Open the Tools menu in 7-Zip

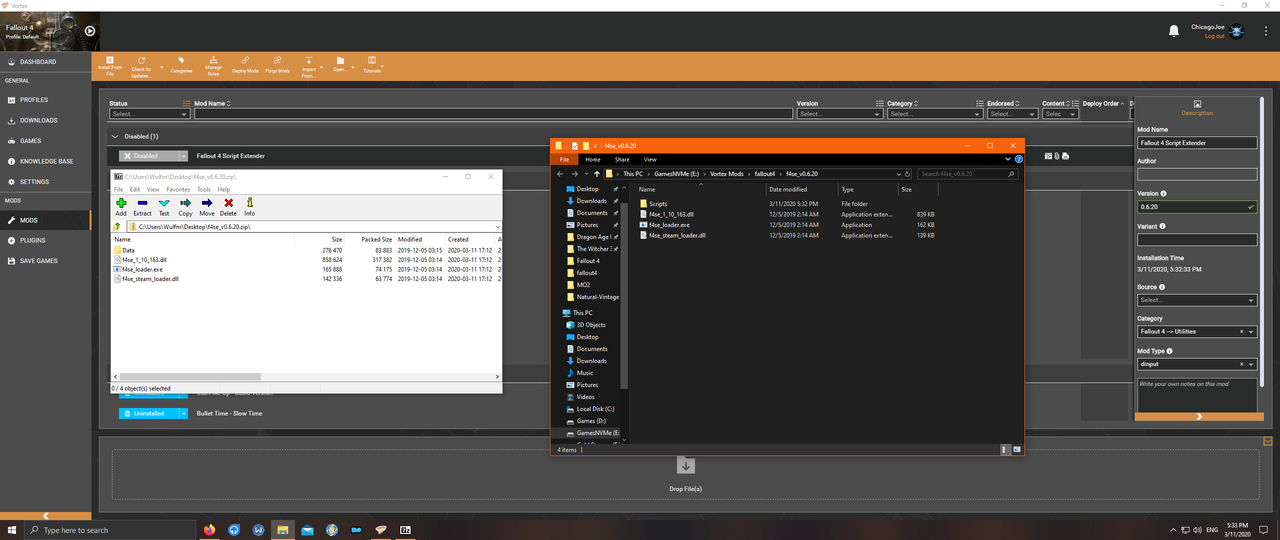(x=204, y=189)
